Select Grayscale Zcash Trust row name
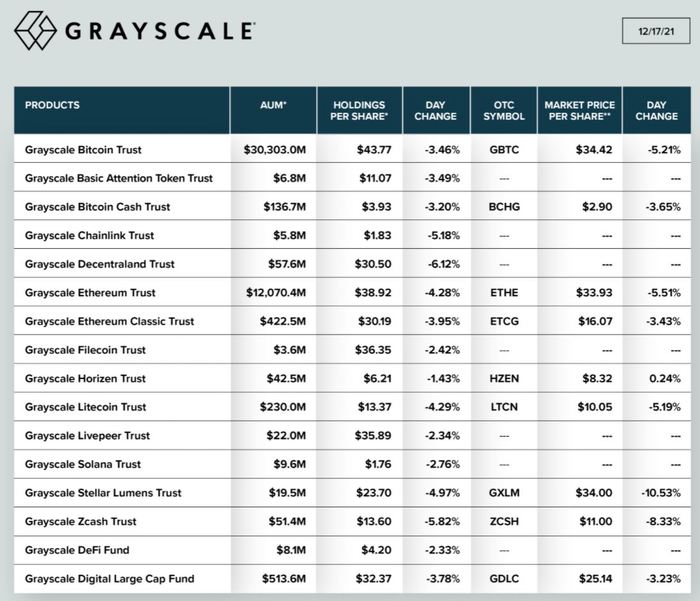 (80, 522)
